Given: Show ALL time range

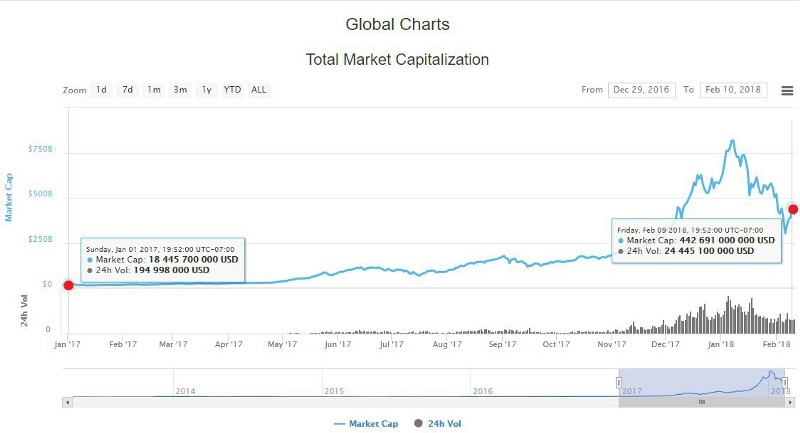Looking at the screenshot, I should (x=259, y=90).
